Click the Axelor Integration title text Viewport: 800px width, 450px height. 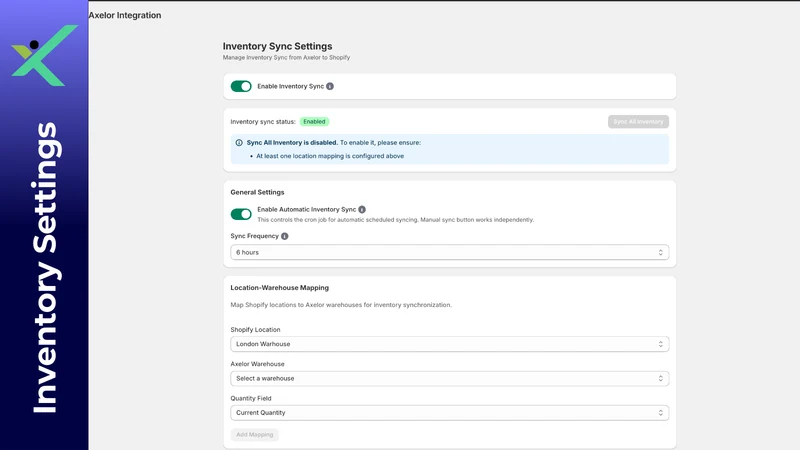point(125,15)
